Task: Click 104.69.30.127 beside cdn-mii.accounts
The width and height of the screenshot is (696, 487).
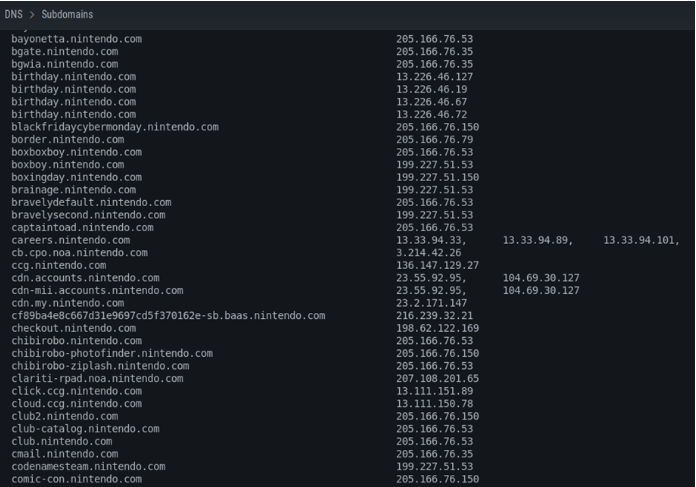Action: coord(541,290)
